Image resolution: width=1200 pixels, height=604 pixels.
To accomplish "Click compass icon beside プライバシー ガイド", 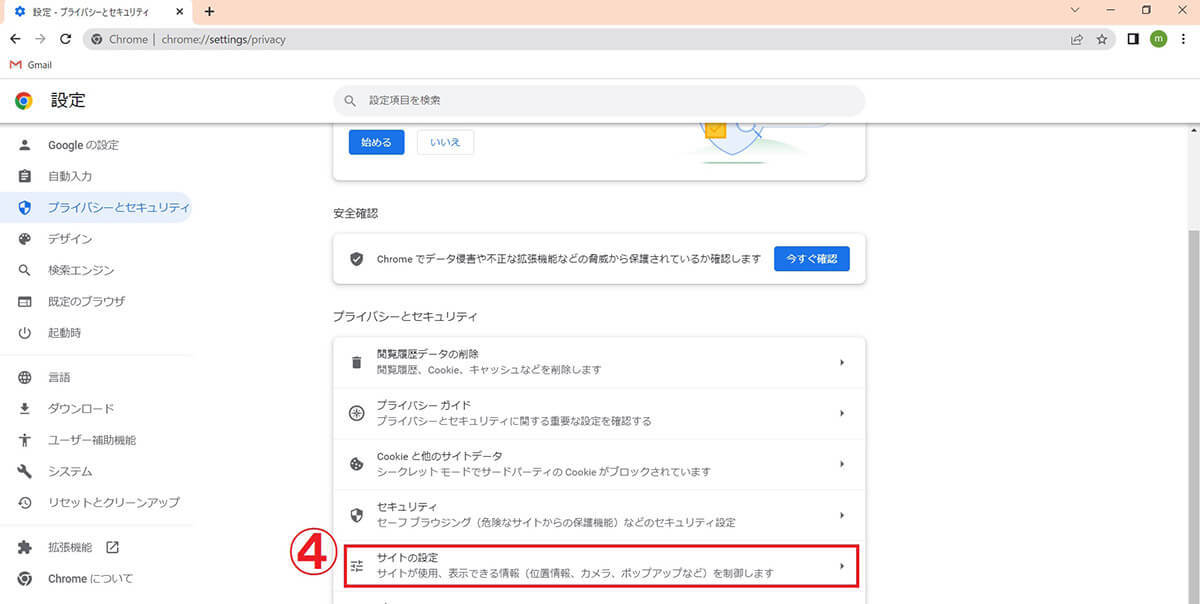I will (356, 413).
